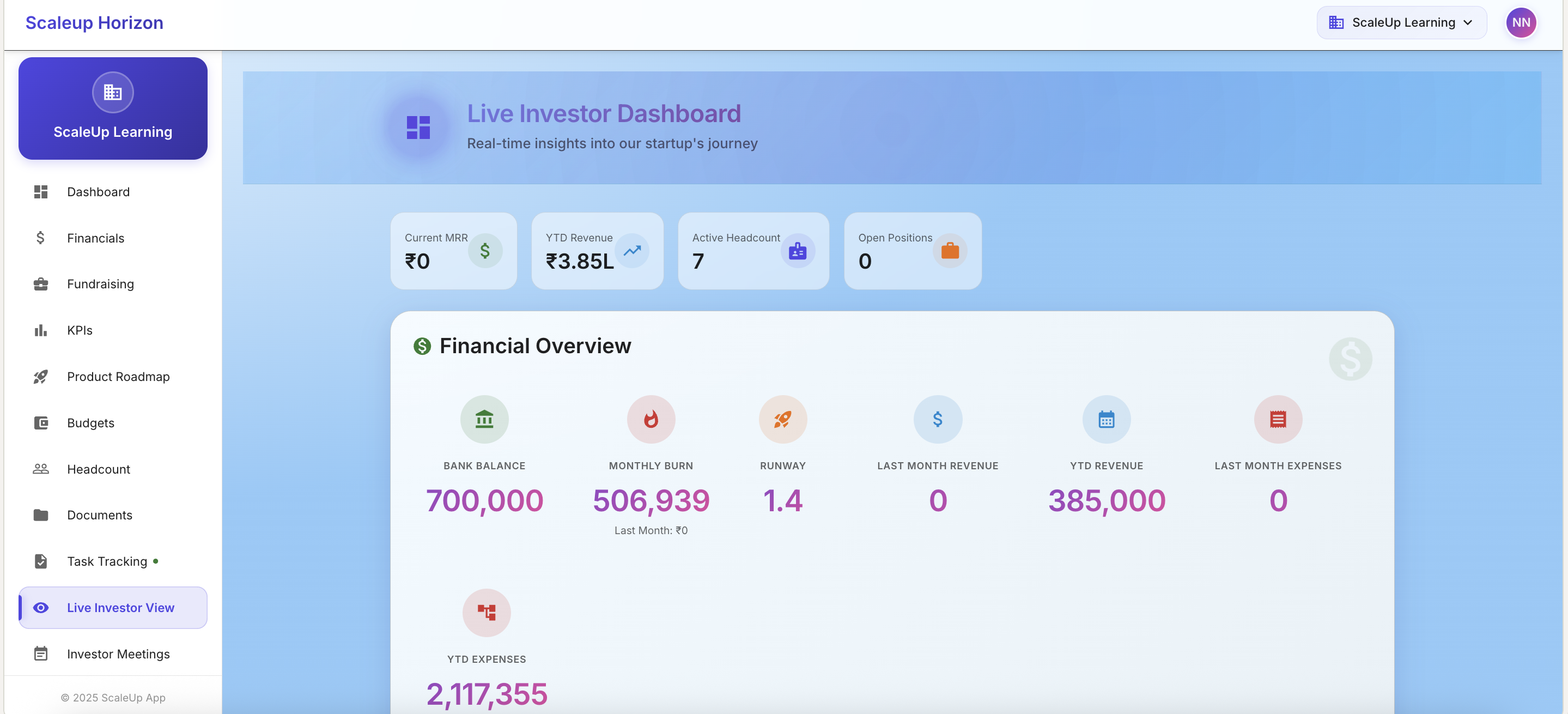This screenshot has width=1568, height=714.
Task: Click the Last Month Expenses receipt icon
Action: (1278, 419)
